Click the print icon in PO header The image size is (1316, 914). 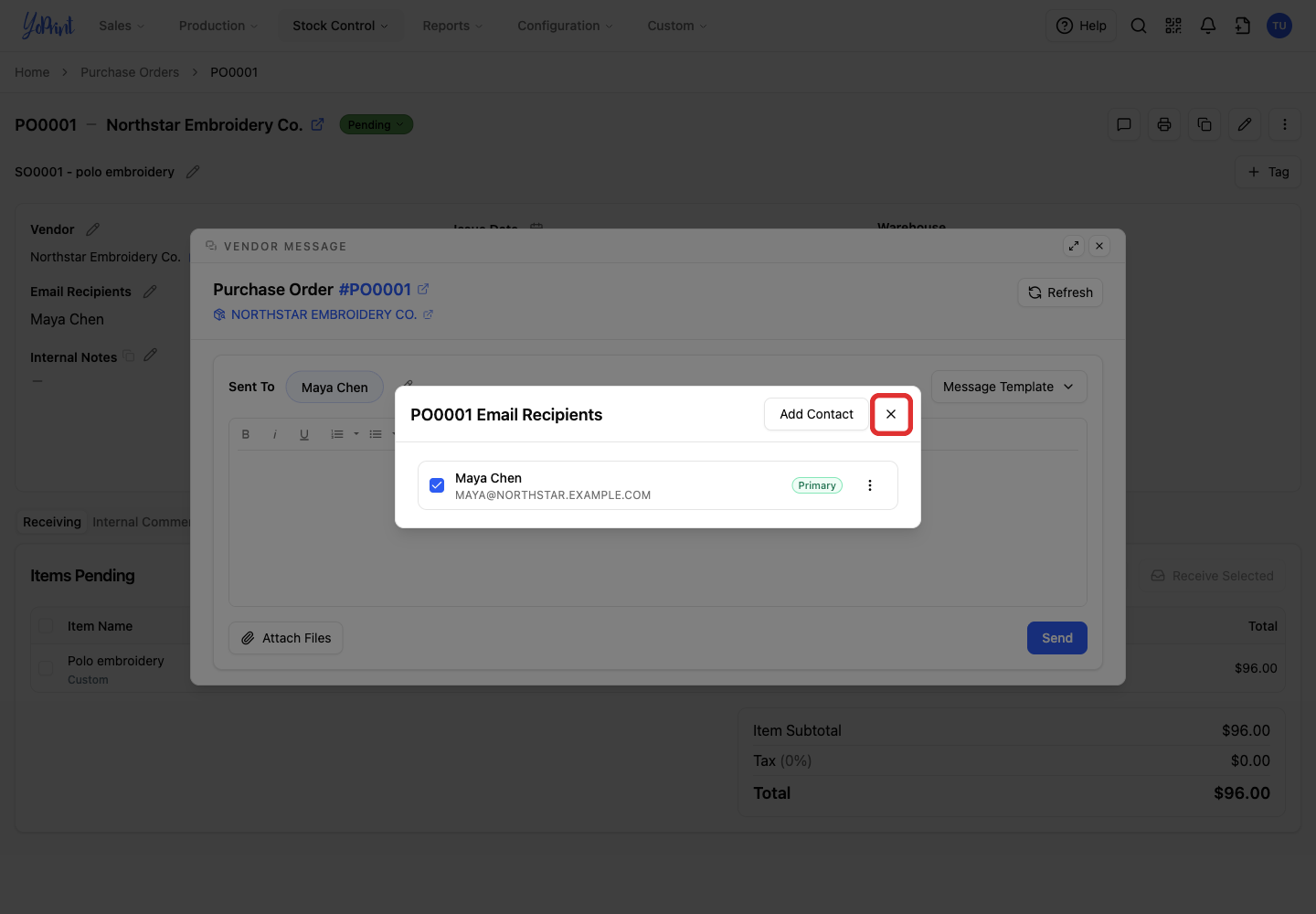(1164, 124)
